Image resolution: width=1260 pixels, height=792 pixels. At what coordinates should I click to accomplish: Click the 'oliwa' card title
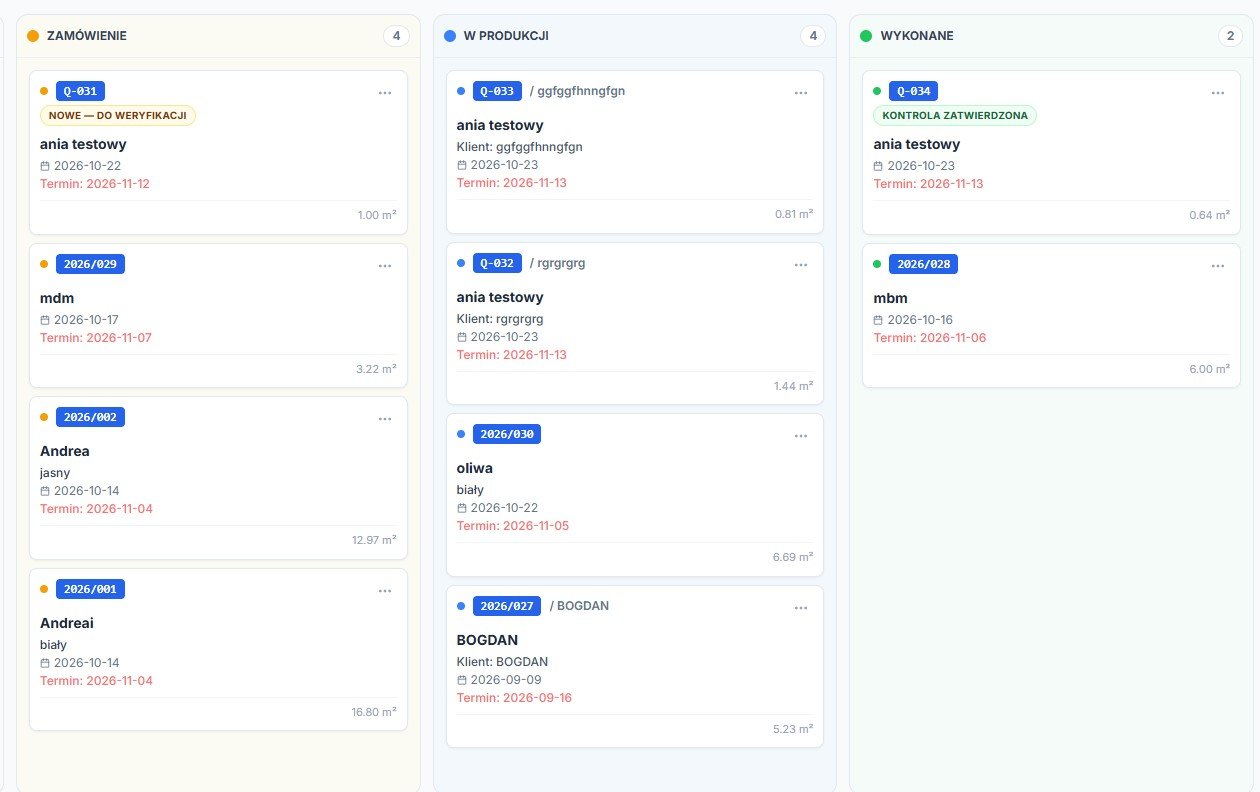pyautogui.click(x=475, y=468)
